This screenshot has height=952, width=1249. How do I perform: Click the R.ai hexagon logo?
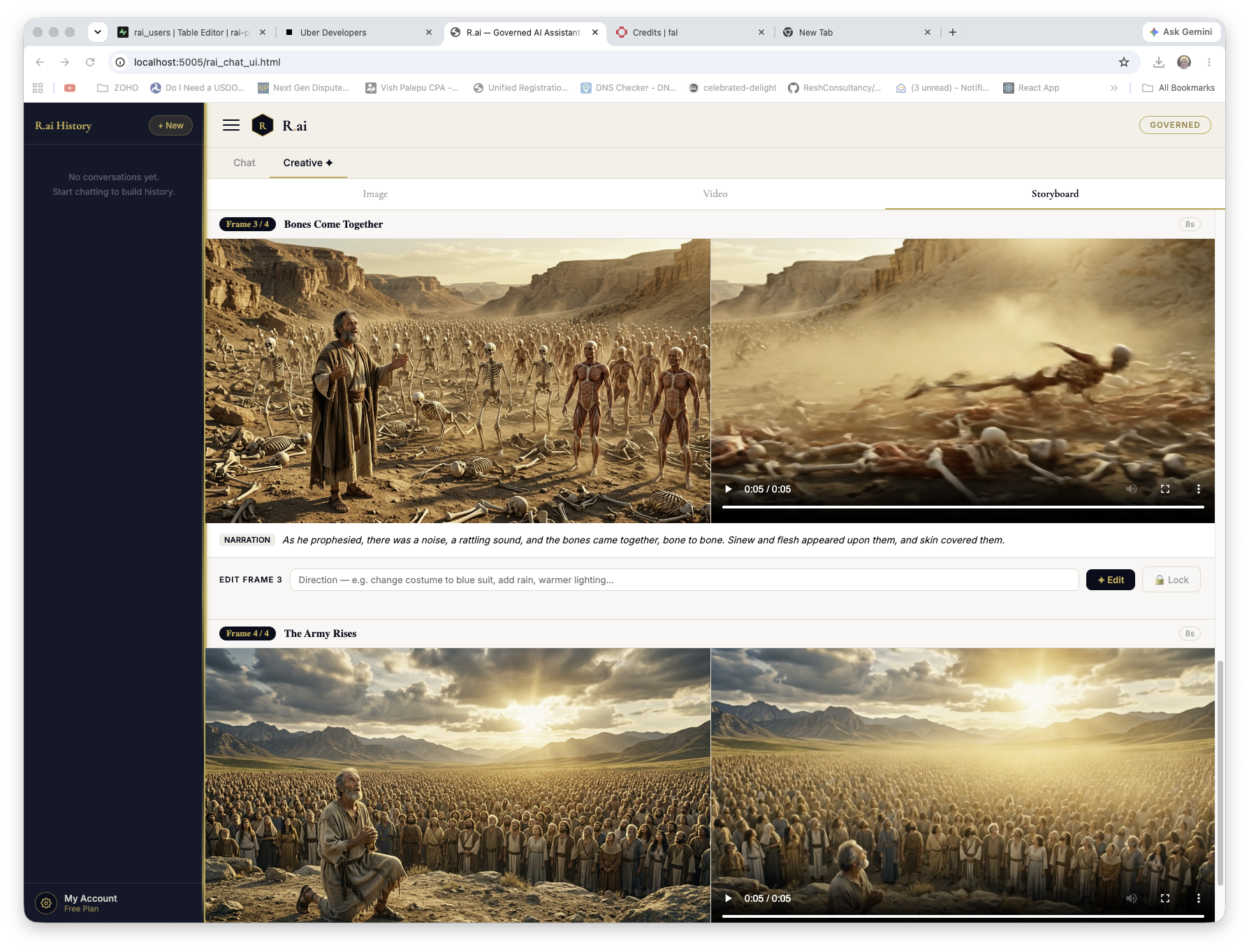[262, 126]
